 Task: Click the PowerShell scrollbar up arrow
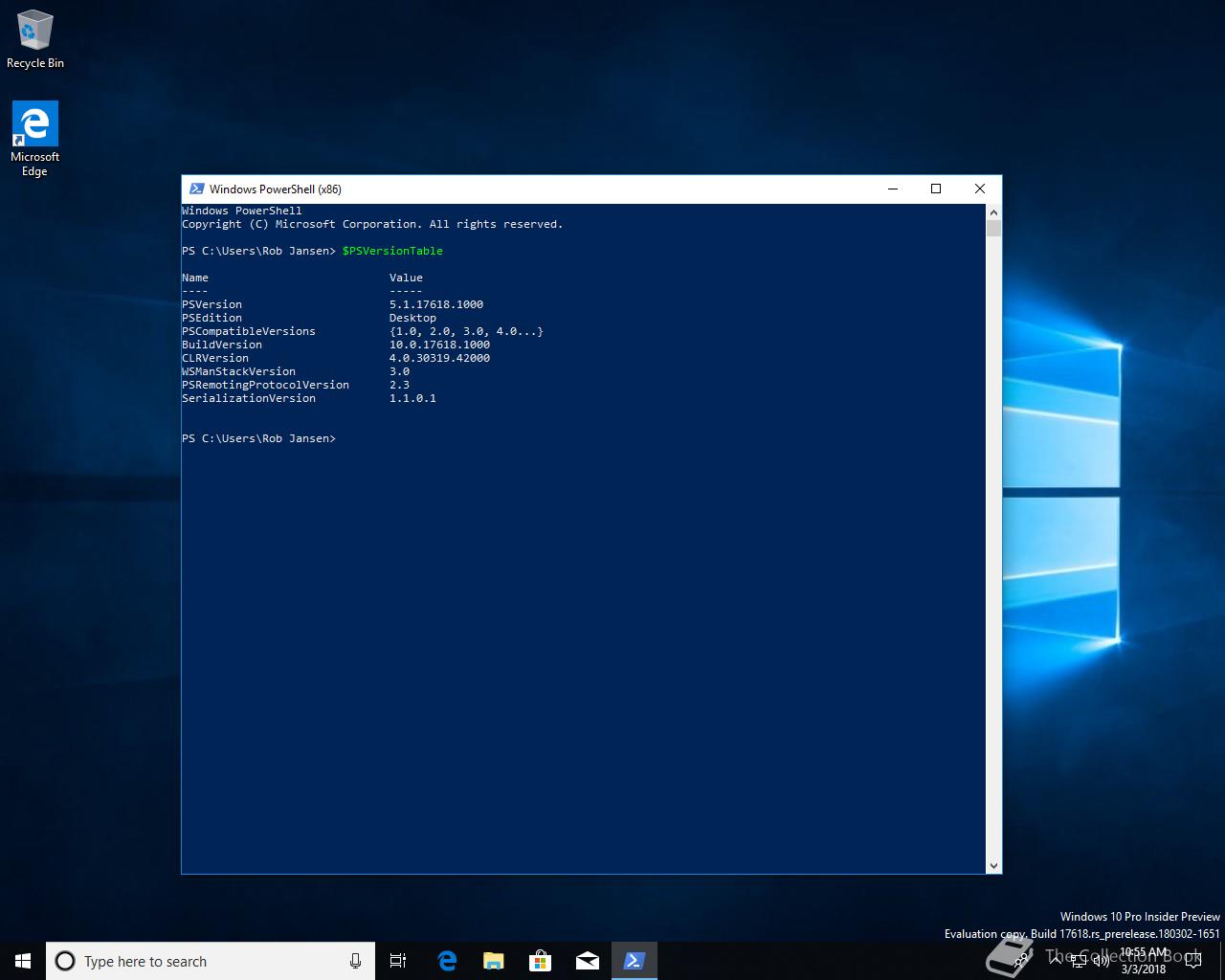[x=993, y=212]
